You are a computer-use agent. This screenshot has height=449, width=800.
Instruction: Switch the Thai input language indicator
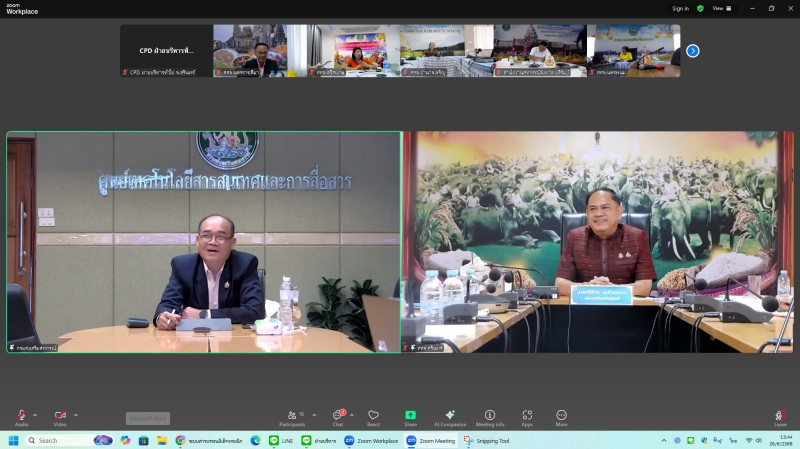[x=733, y=440]
